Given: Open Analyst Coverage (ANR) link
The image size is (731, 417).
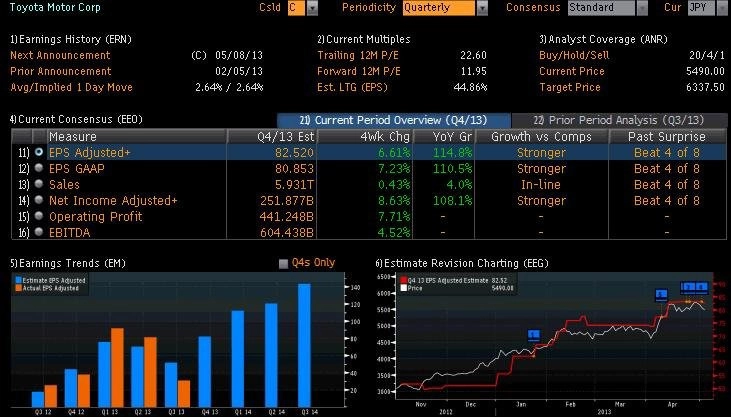Looking at the screenshot, I should [603, 39].
